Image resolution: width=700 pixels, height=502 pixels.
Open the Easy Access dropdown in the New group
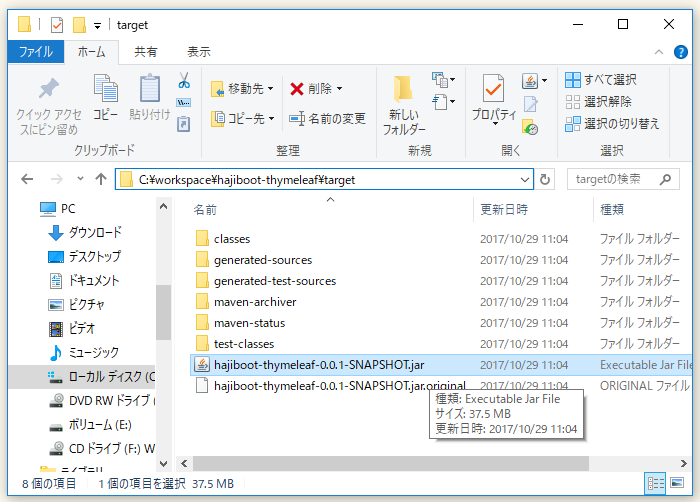tap(443, 102)
